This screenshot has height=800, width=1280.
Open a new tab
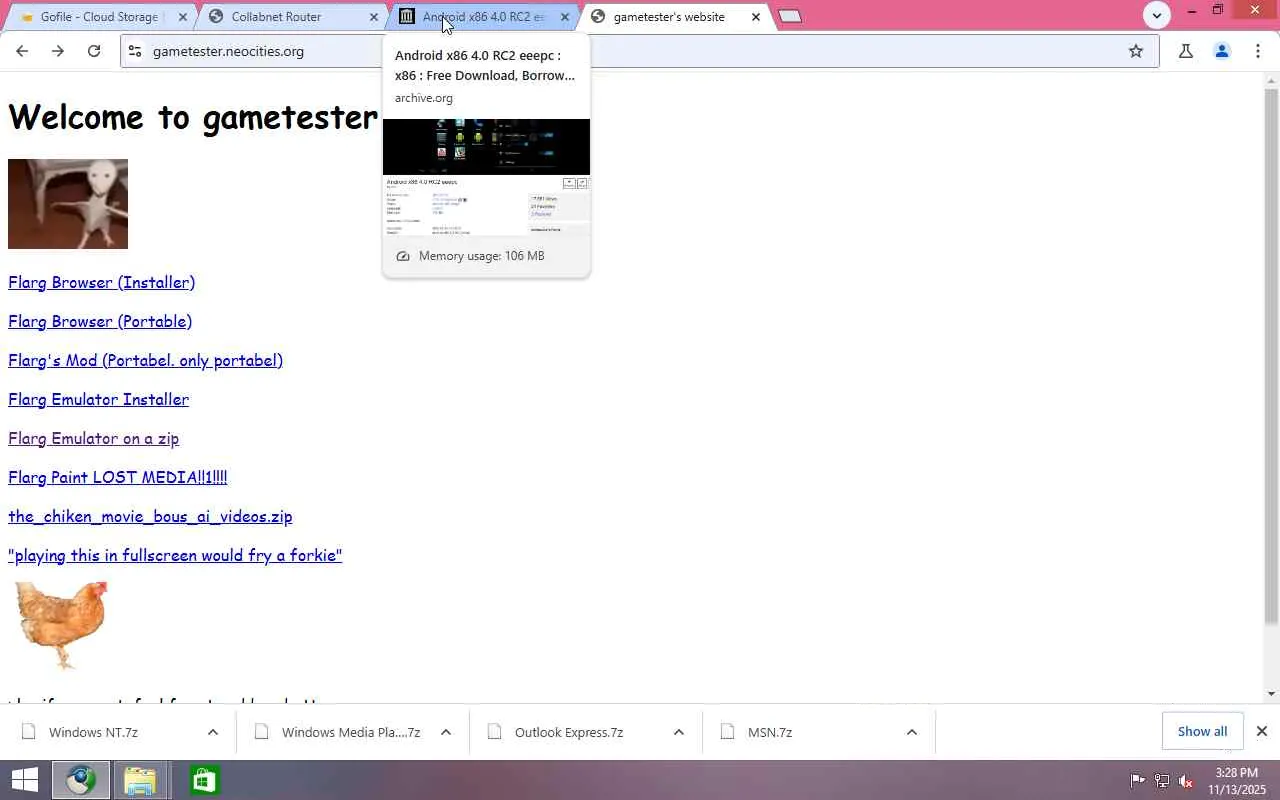[790, 16]
